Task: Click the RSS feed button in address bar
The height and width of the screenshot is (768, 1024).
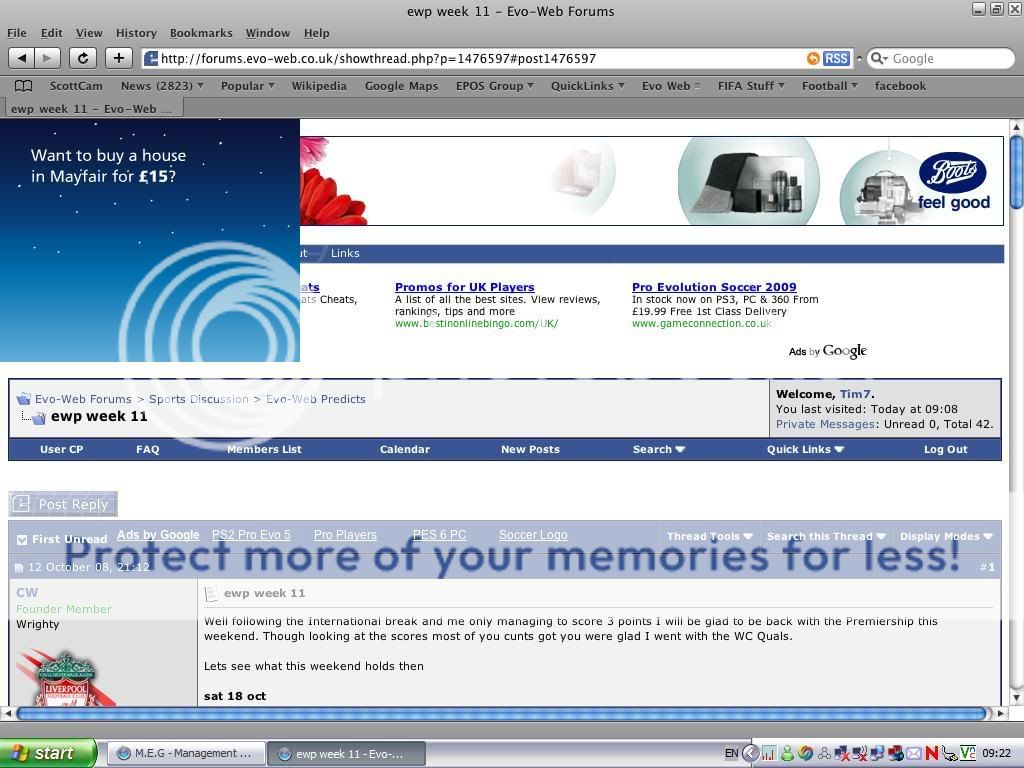Action: [x=836, y=59]
